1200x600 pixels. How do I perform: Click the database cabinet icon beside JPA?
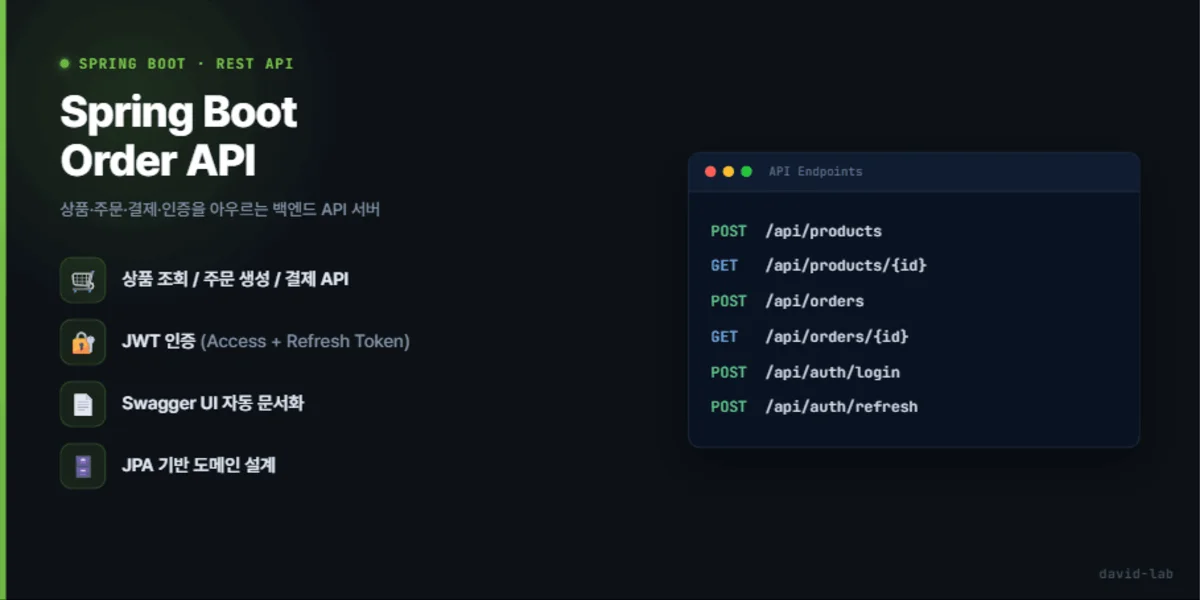coord(83,466)
